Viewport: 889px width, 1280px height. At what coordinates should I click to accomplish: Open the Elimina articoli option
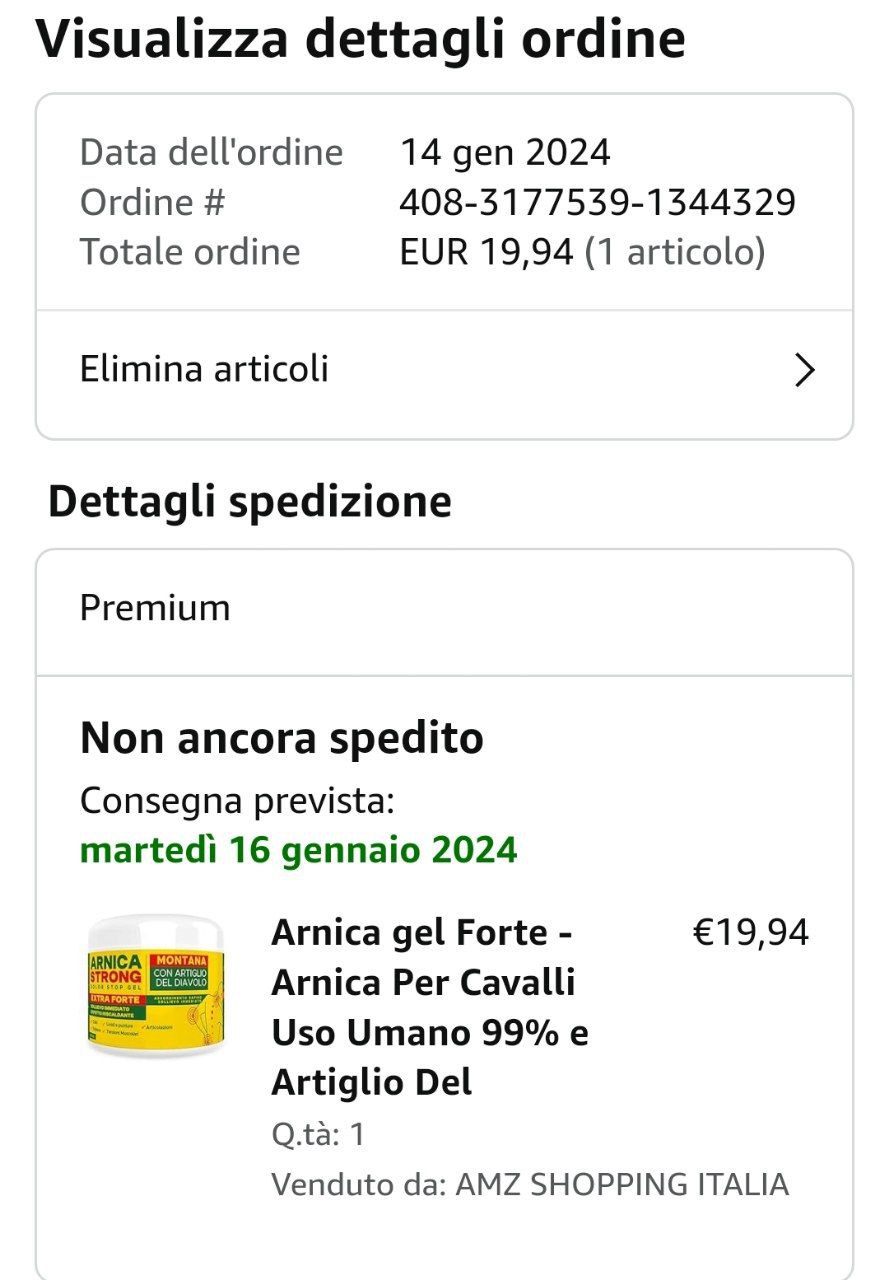click(x=204, y=369)
